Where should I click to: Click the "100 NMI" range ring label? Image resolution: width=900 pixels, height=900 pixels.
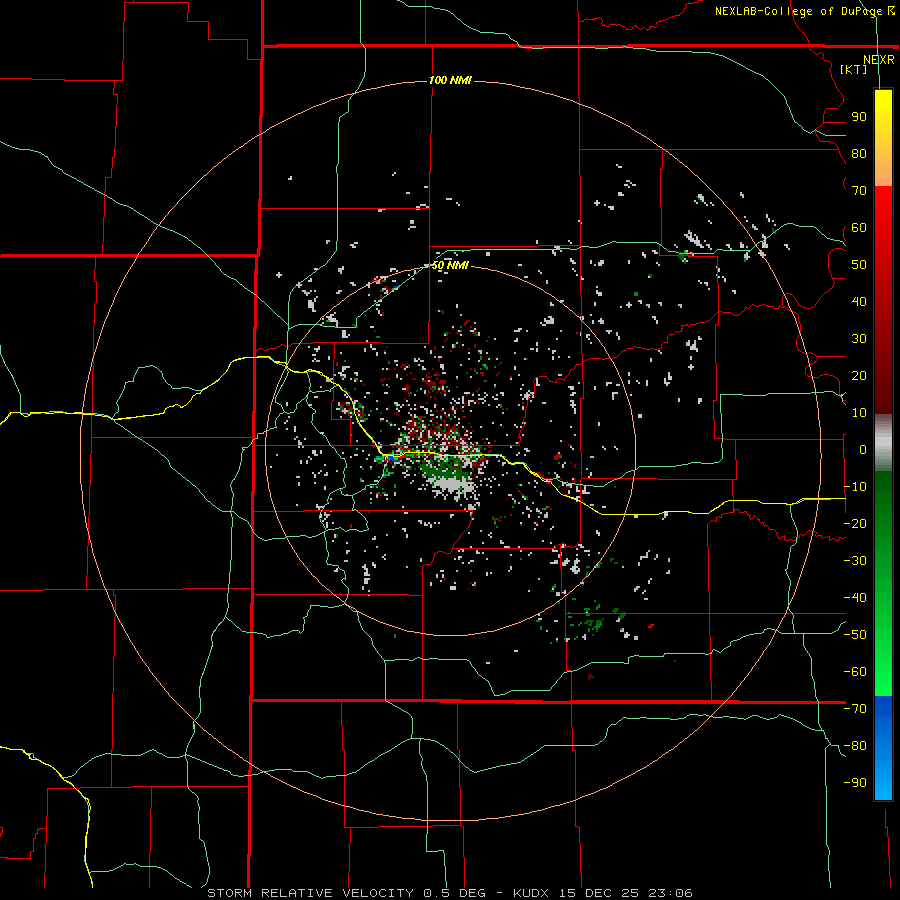450,80
